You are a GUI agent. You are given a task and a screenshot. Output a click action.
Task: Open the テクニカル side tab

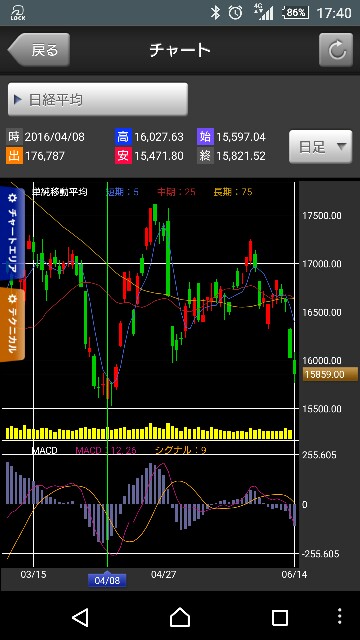click(12, 325)
